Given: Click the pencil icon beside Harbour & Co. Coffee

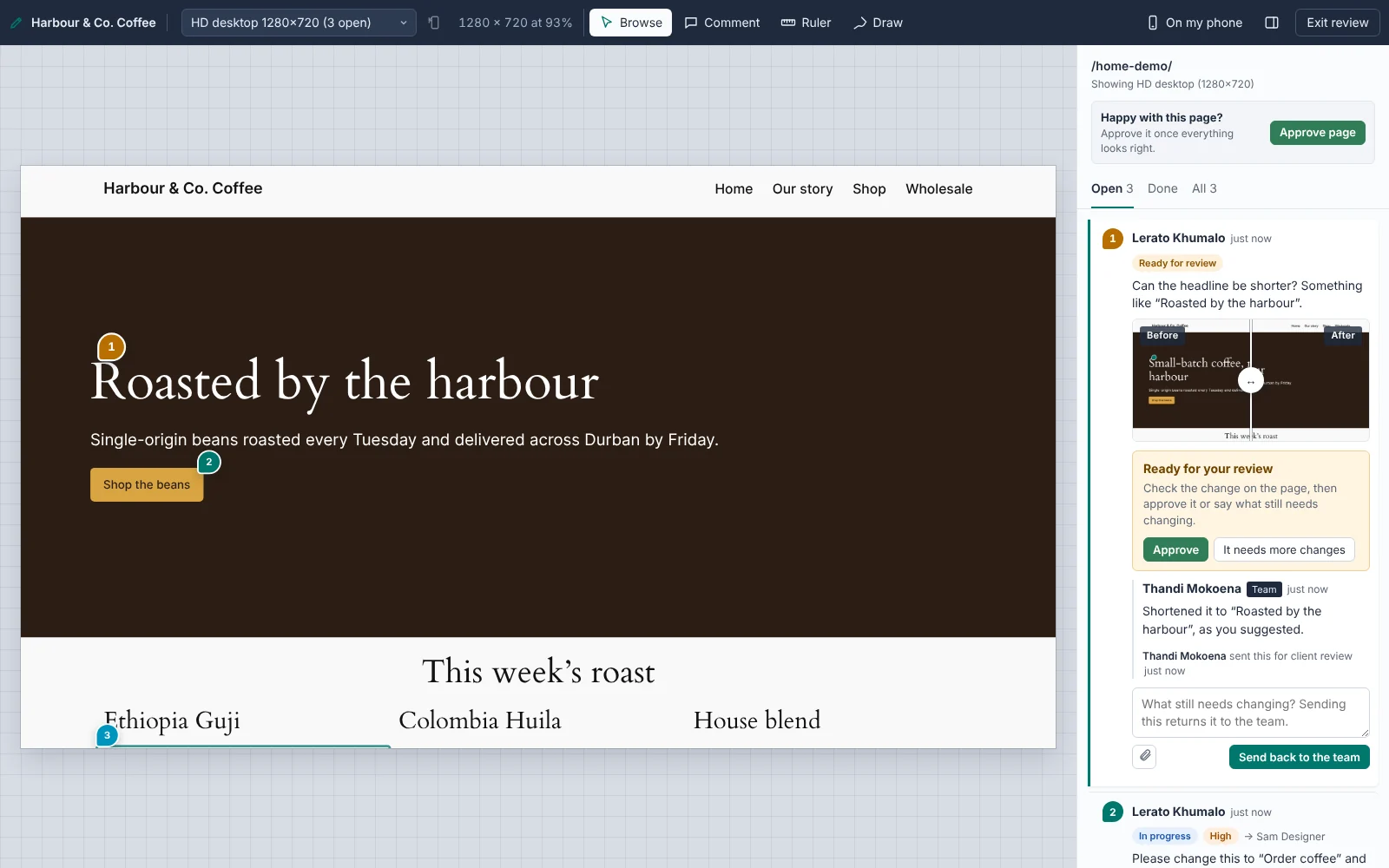Looking at the screenshot, I should tap(16, 23).
